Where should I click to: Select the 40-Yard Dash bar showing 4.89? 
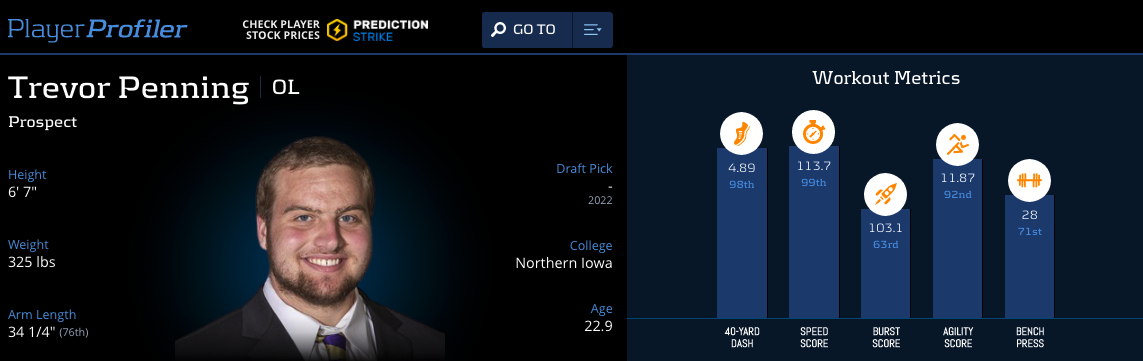click(741, 233)
